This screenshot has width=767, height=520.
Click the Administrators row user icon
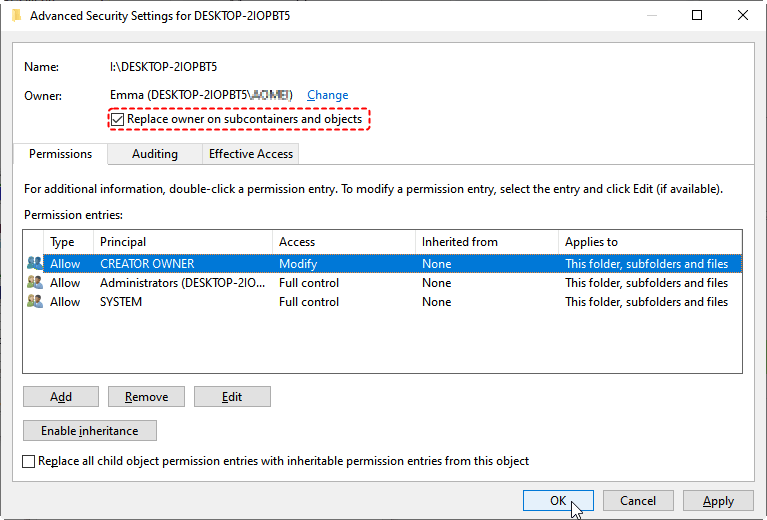click(35, 283)
